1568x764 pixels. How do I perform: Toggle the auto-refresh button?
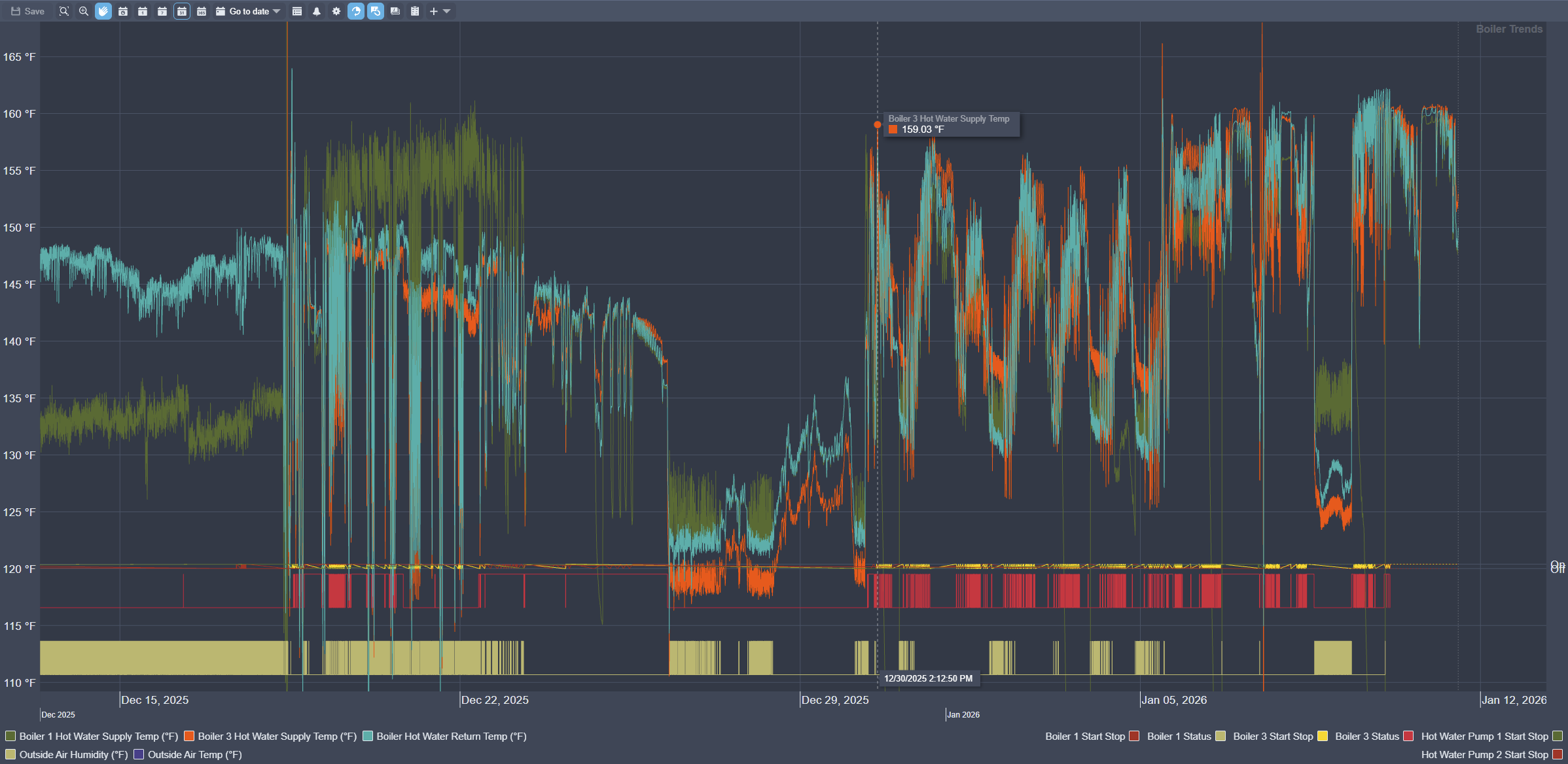tap(356, 11)
